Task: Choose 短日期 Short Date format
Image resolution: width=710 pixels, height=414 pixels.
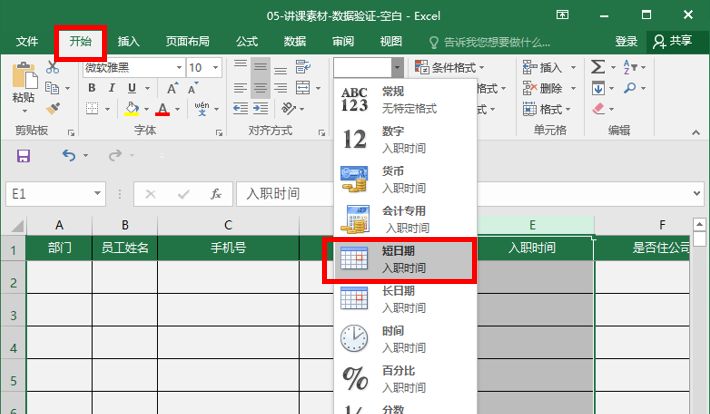Action: [405, 260]
